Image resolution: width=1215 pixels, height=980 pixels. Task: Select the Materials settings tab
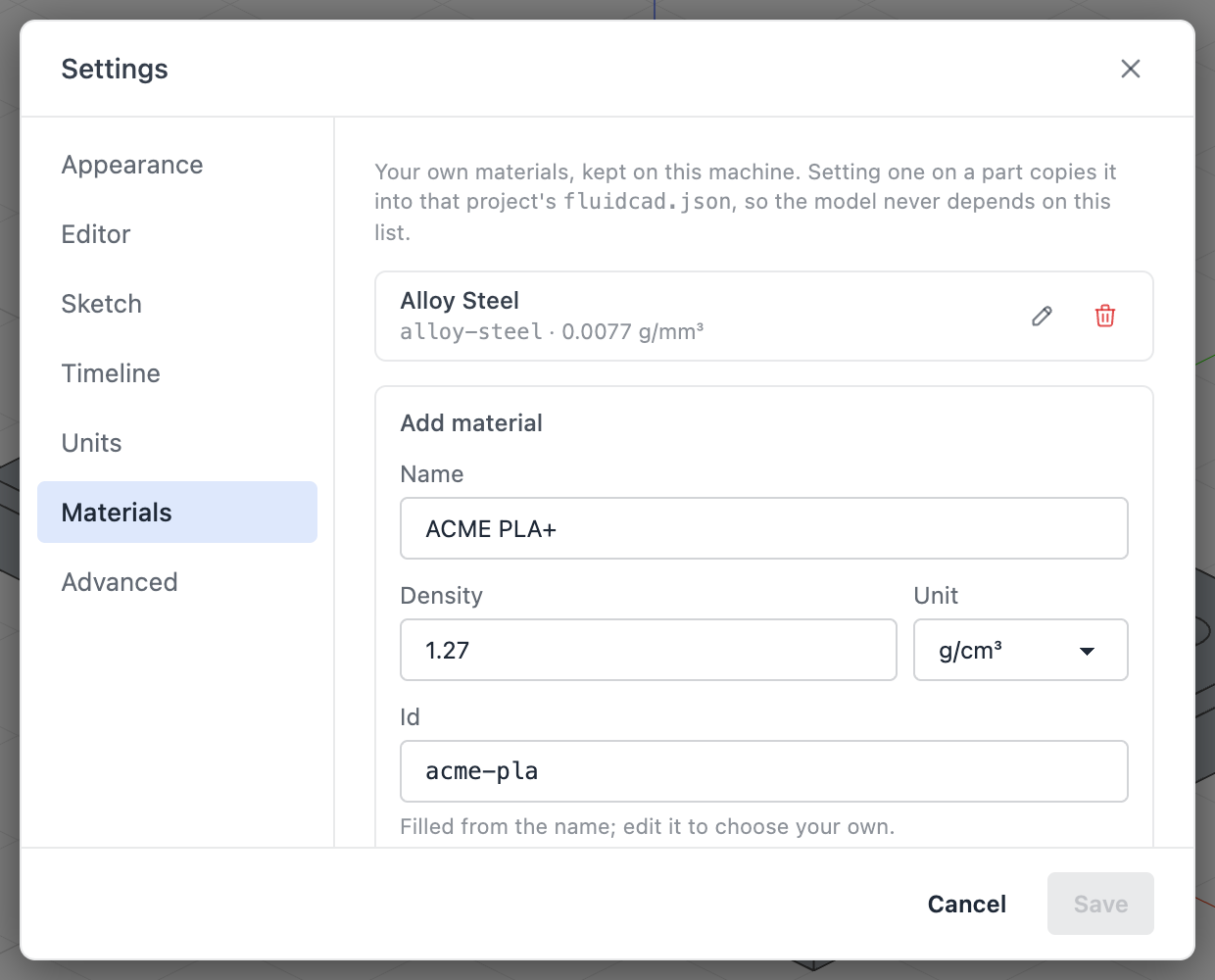point(177,513)
